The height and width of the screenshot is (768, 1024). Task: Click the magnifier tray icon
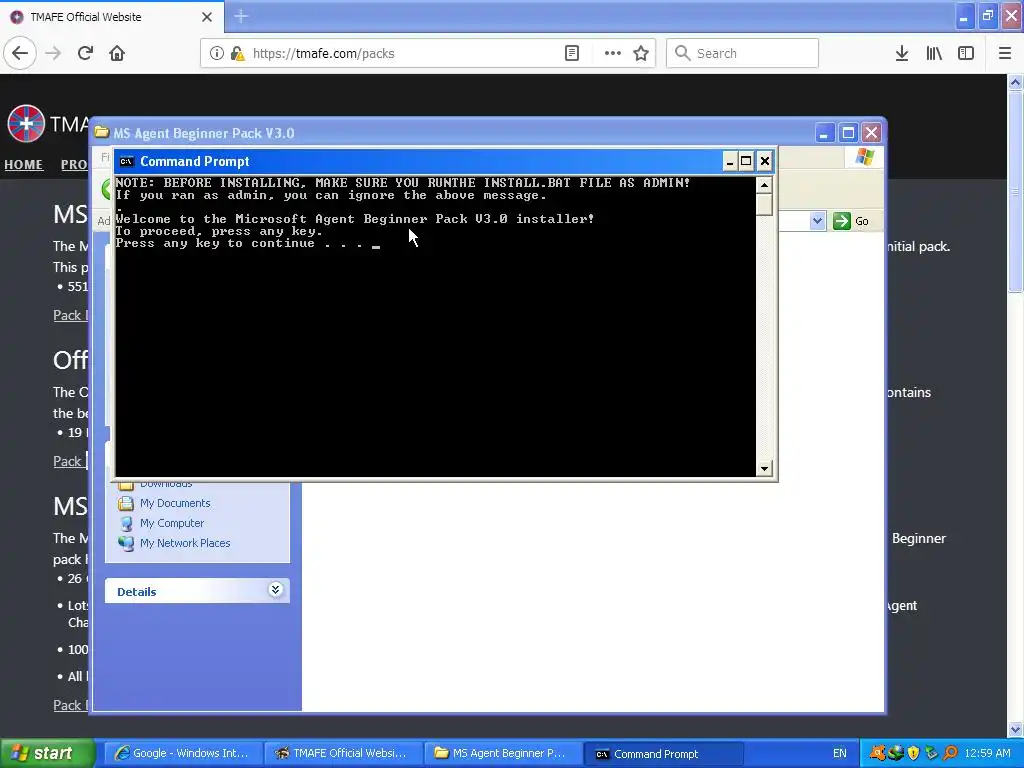pyautogui.click(x=950, y=753)
